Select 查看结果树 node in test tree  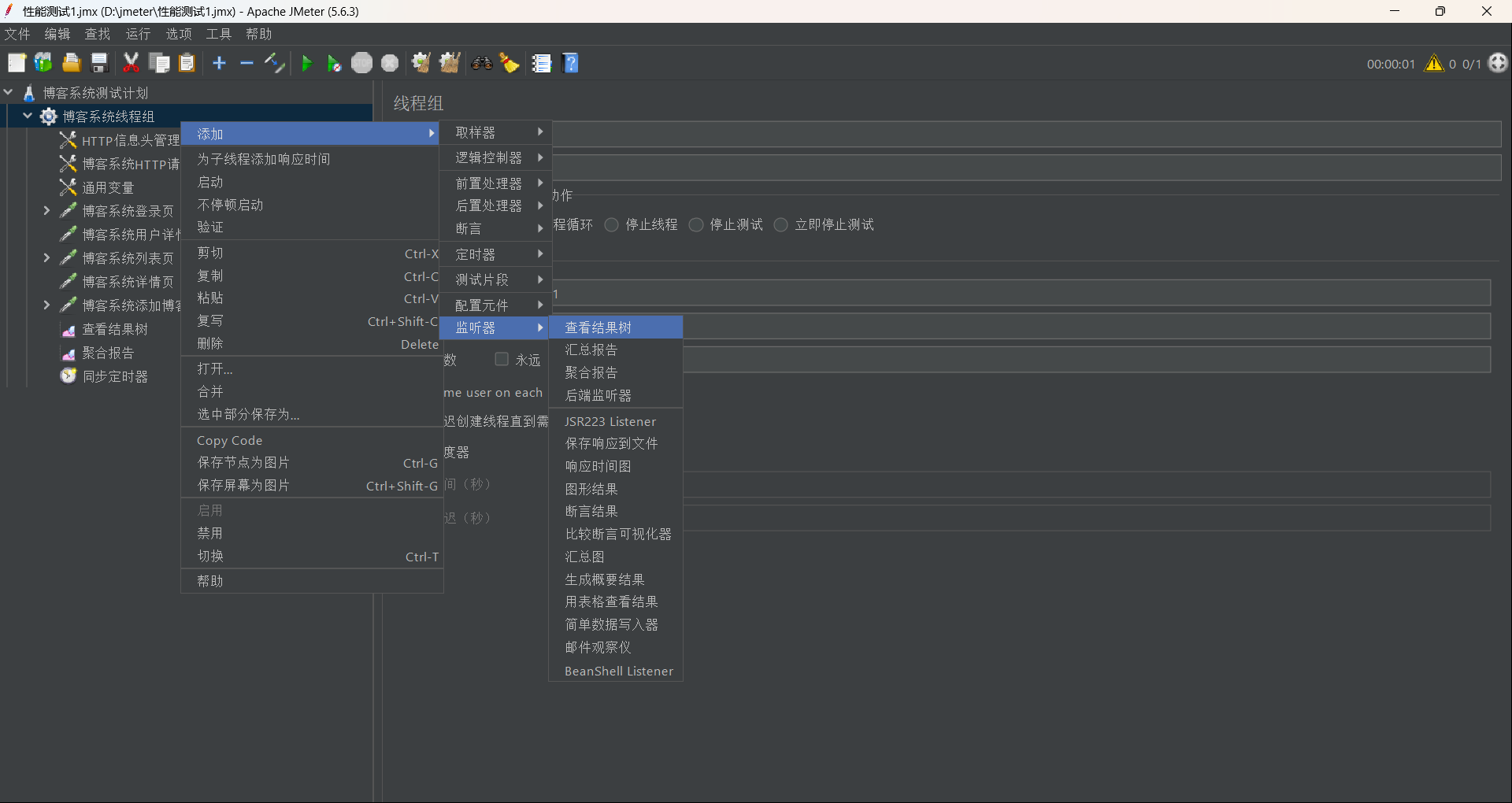(x=115, y=329)
